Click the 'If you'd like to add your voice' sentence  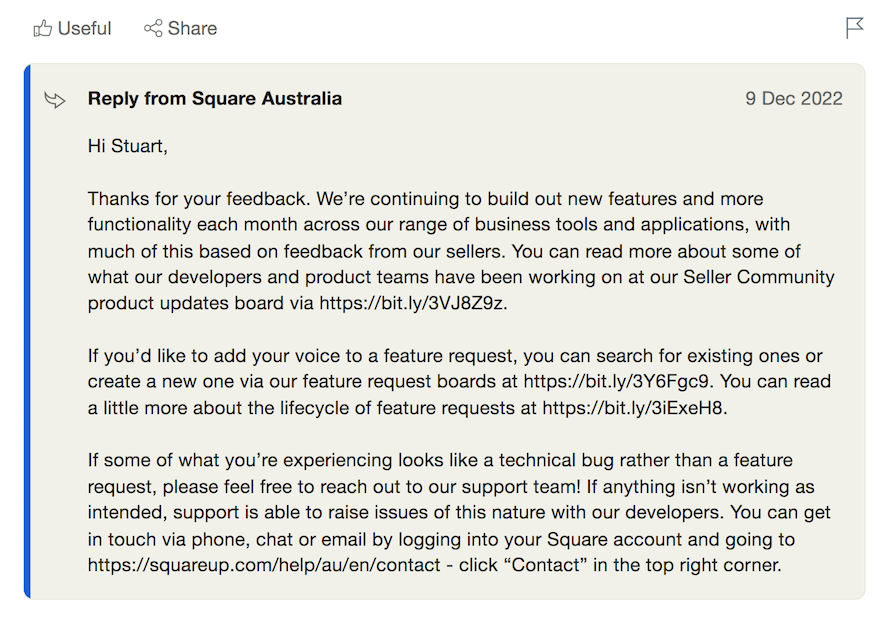pyautogui.click(x=455, y=382)
